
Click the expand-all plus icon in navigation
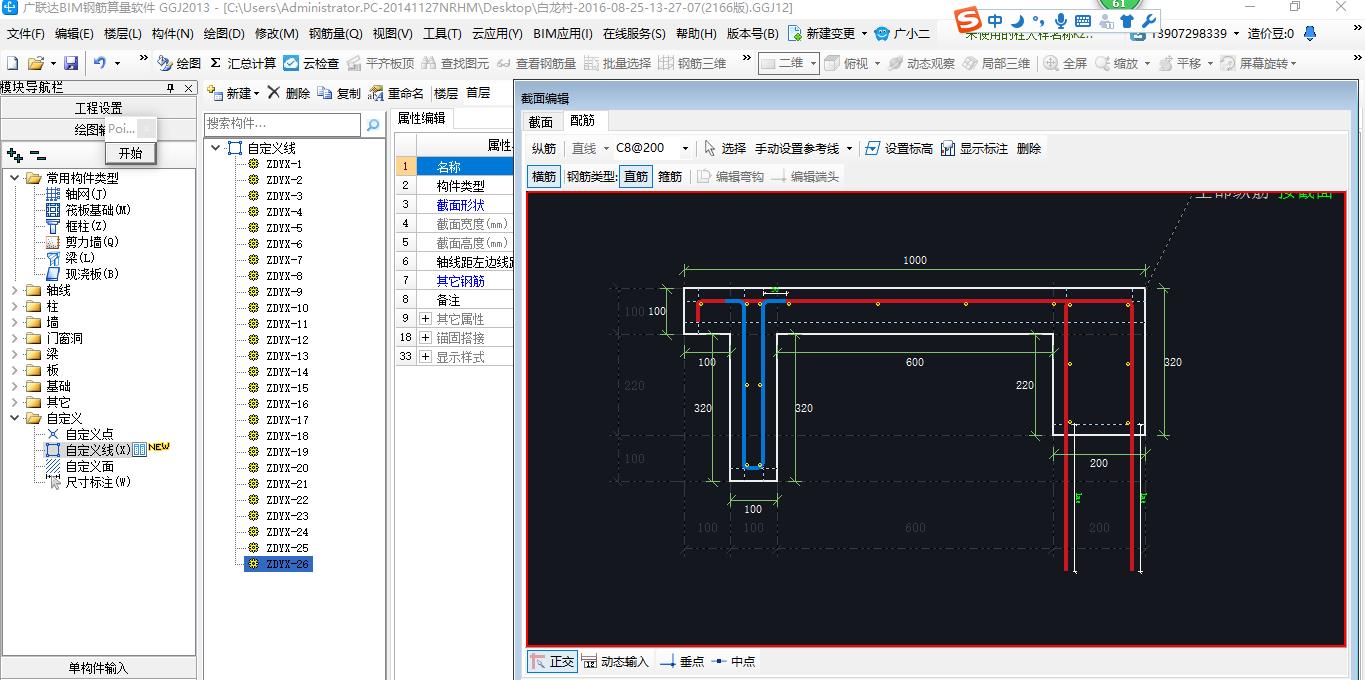point(14,155)
